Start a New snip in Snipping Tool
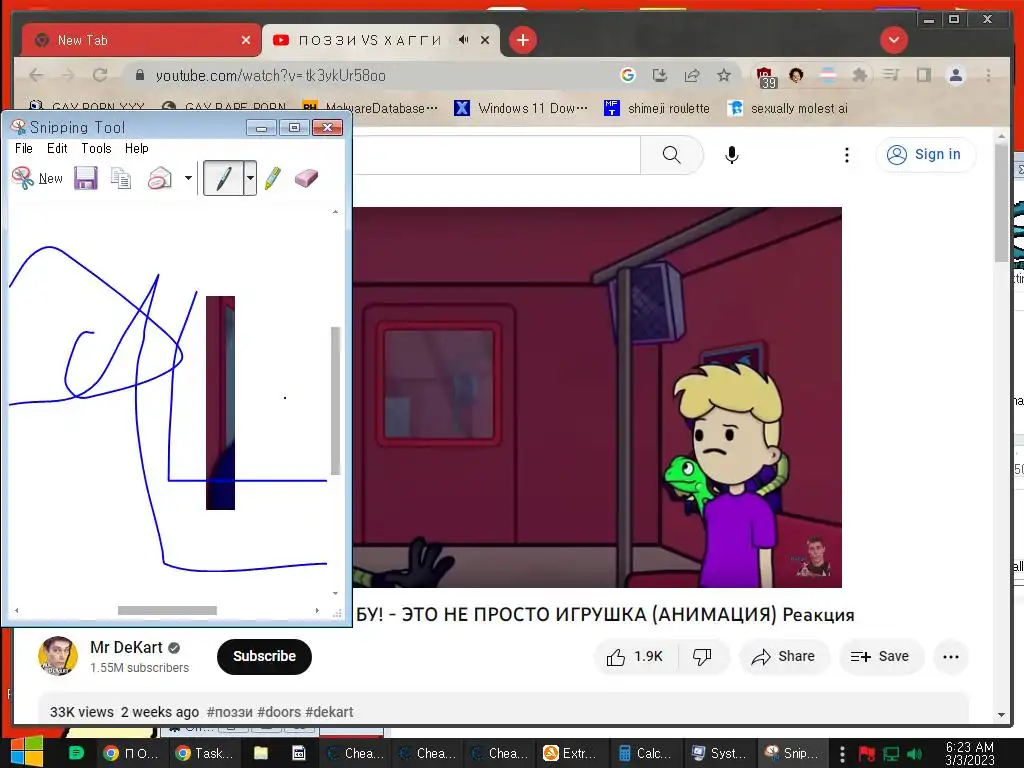The height and width of the screenshot is (768, 1024). click(37, 178)
